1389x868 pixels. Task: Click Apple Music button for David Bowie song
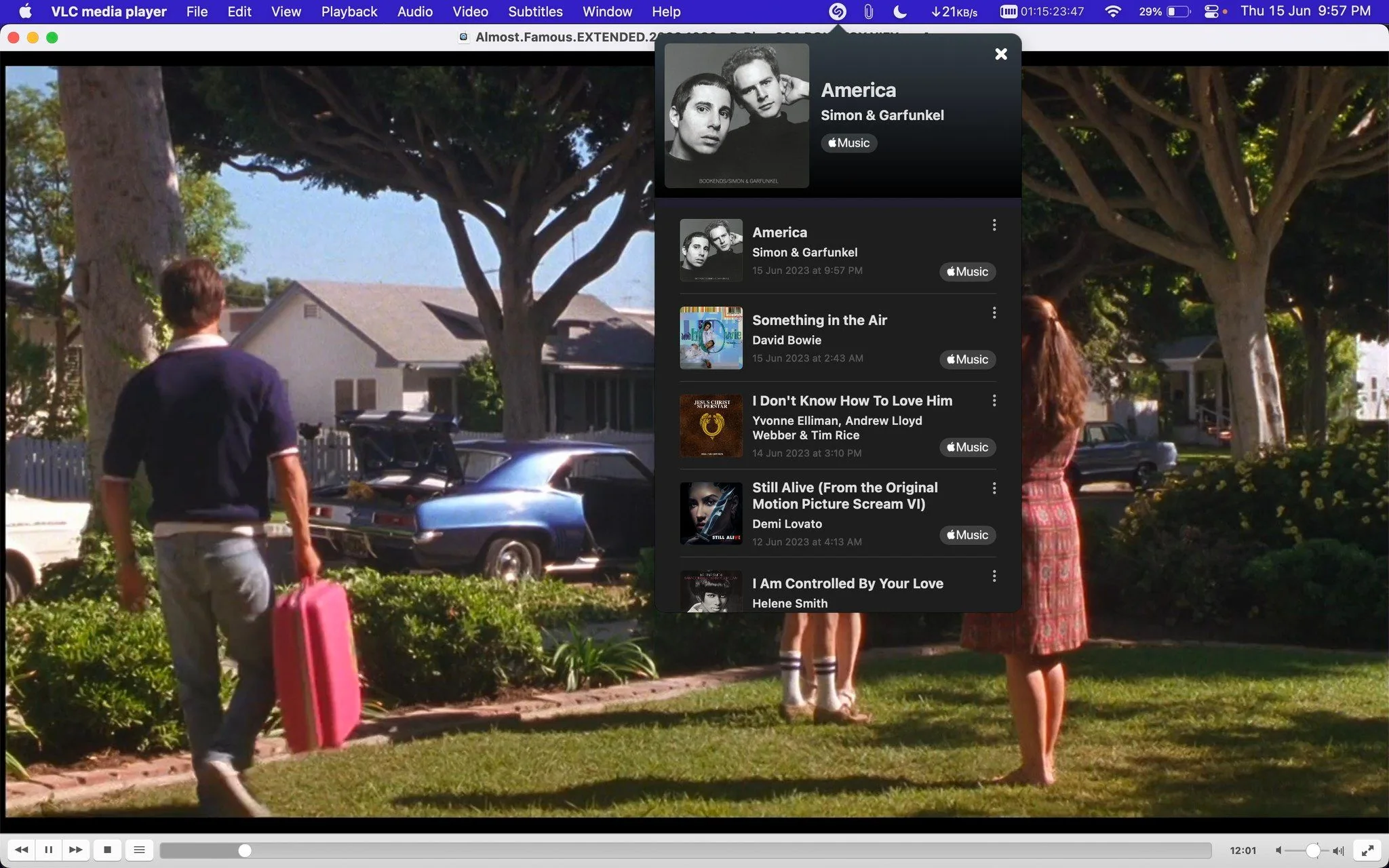coord(968,359)
